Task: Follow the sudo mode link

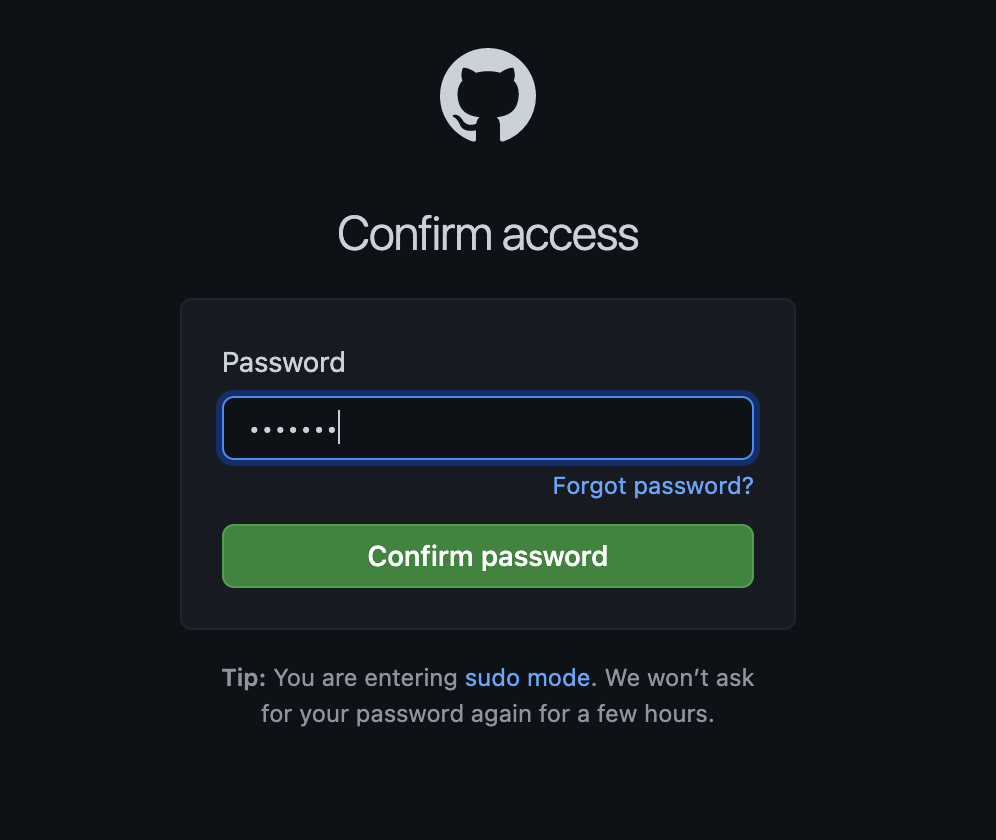Action: 527,678
